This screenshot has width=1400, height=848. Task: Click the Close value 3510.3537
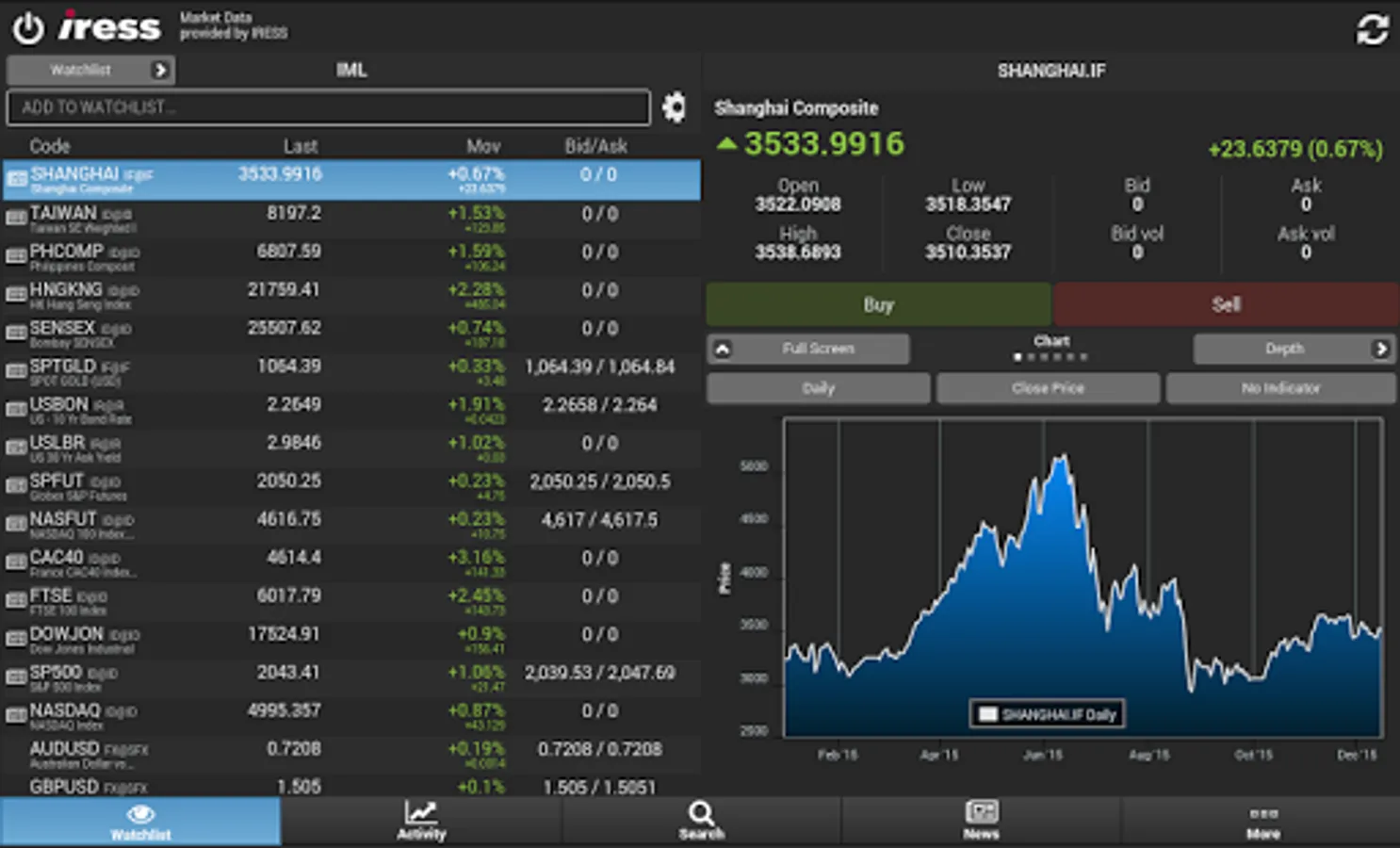click(968, 252)
